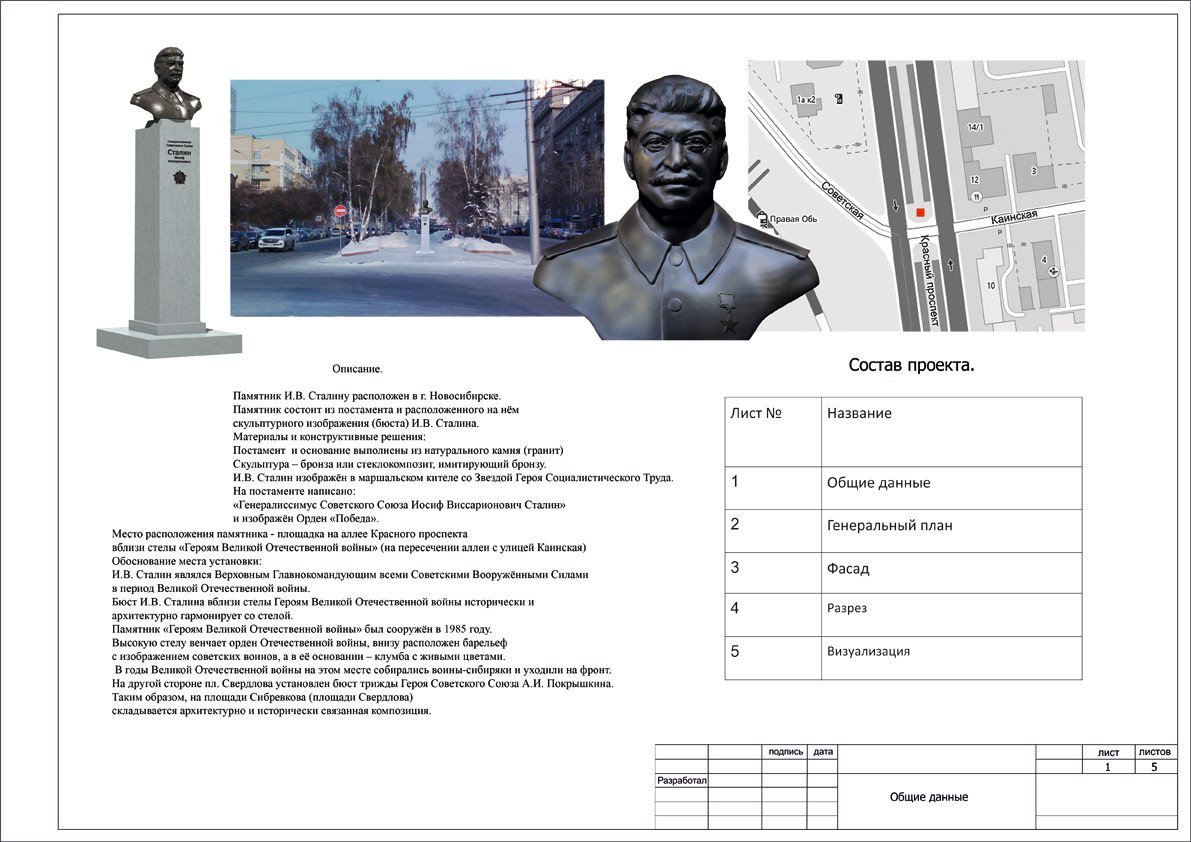1191x842 pixels.
Task: Click the red square marker on the map
Action: point(920,212)
